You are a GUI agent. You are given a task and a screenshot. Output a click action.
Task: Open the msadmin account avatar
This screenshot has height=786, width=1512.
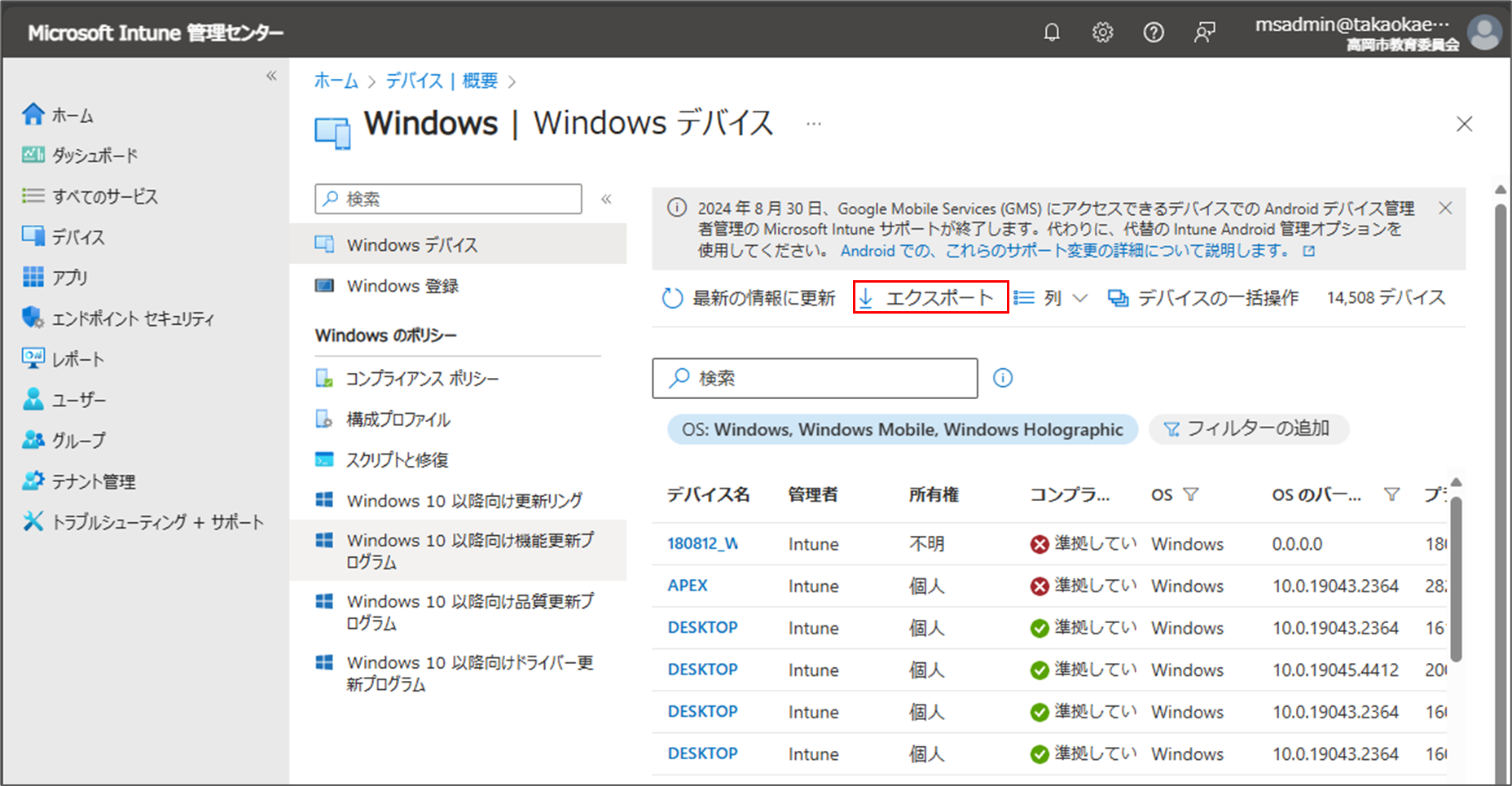point(1484,33)
